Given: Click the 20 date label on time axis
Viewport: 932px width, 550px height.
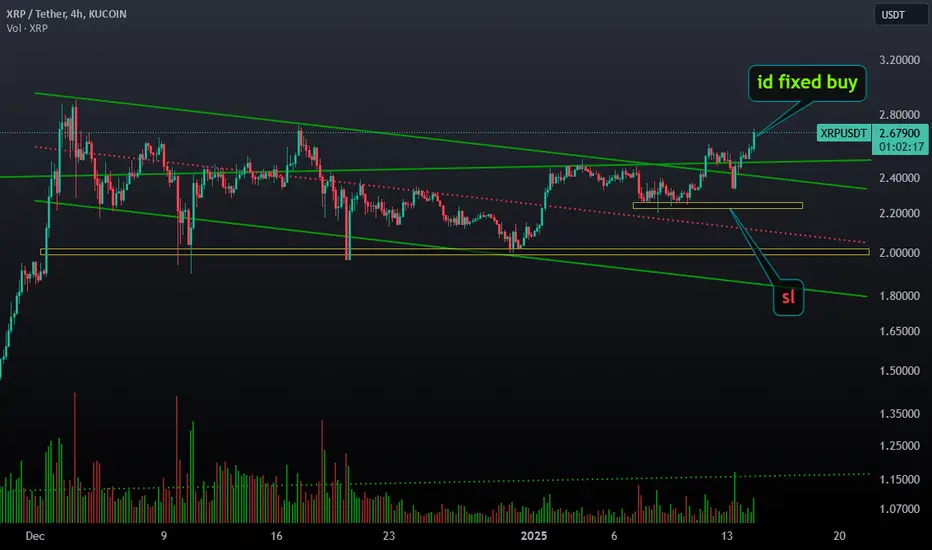Looking at the screenshot, I should click(839, 536).
